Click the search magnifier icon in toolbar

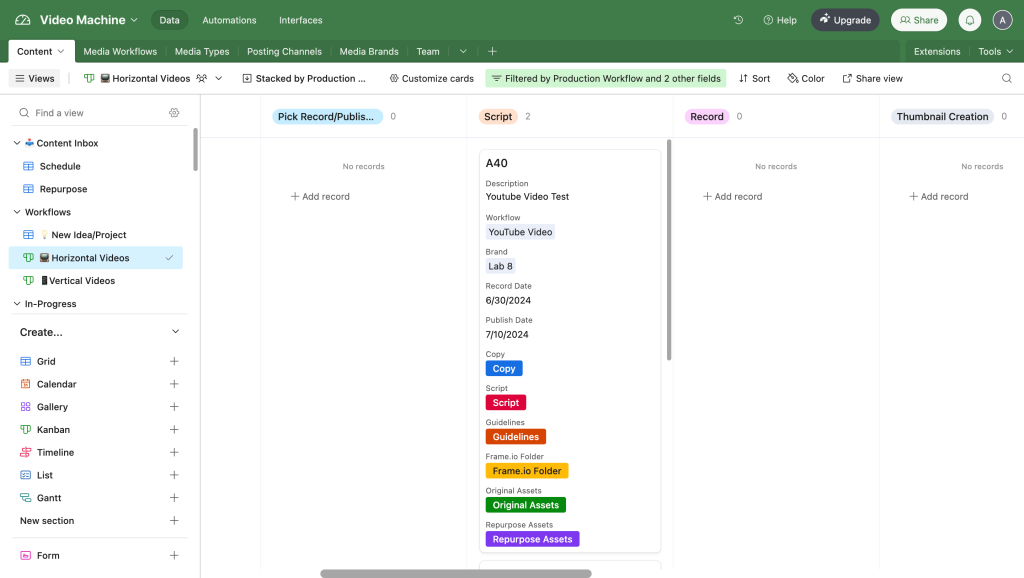(1007, 78)
